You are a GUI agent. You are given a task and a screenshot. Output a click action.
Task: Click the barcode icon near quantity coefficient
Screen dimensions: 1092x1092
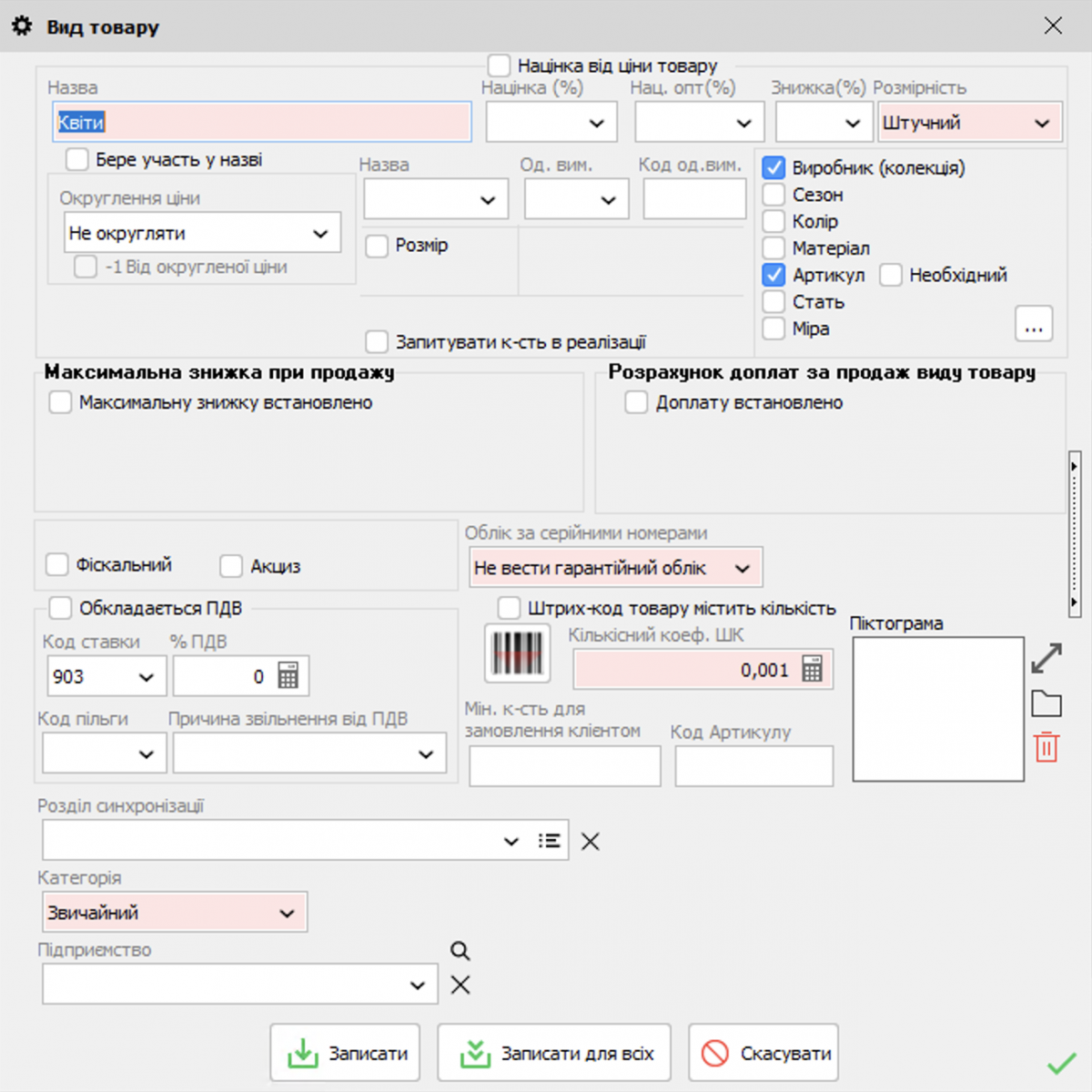(x=517, y=652)
